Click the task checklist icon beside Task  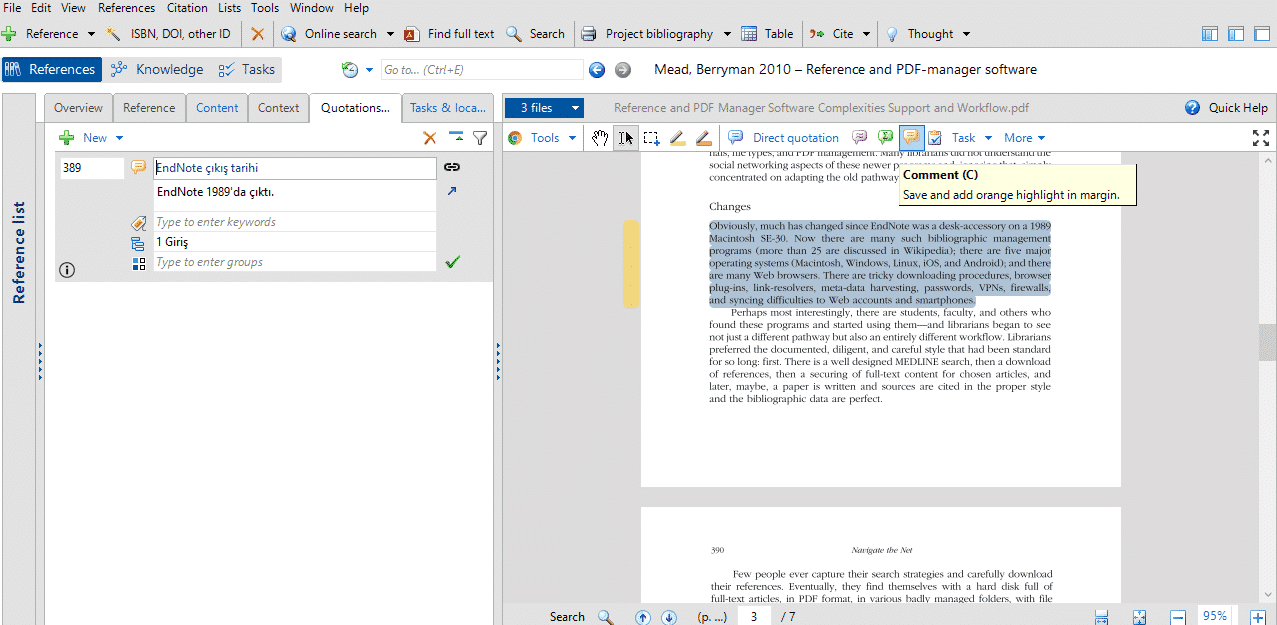[x=935, y=138]
